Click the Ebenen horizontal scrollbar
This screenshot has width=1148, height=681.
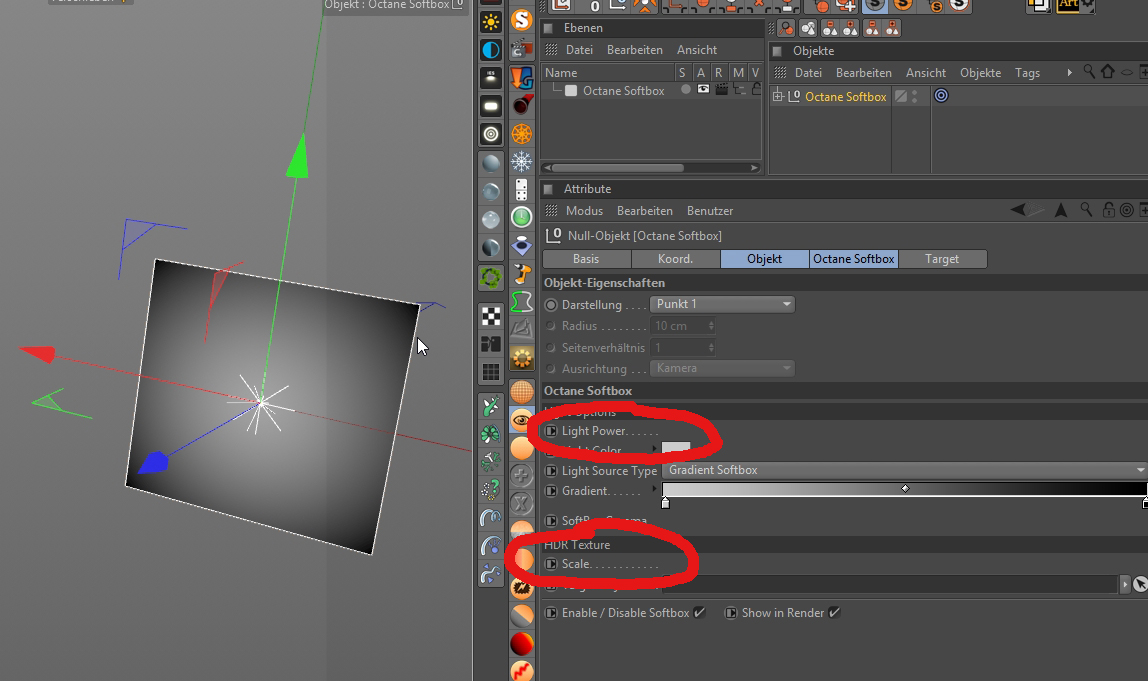[x=619, y=168]
